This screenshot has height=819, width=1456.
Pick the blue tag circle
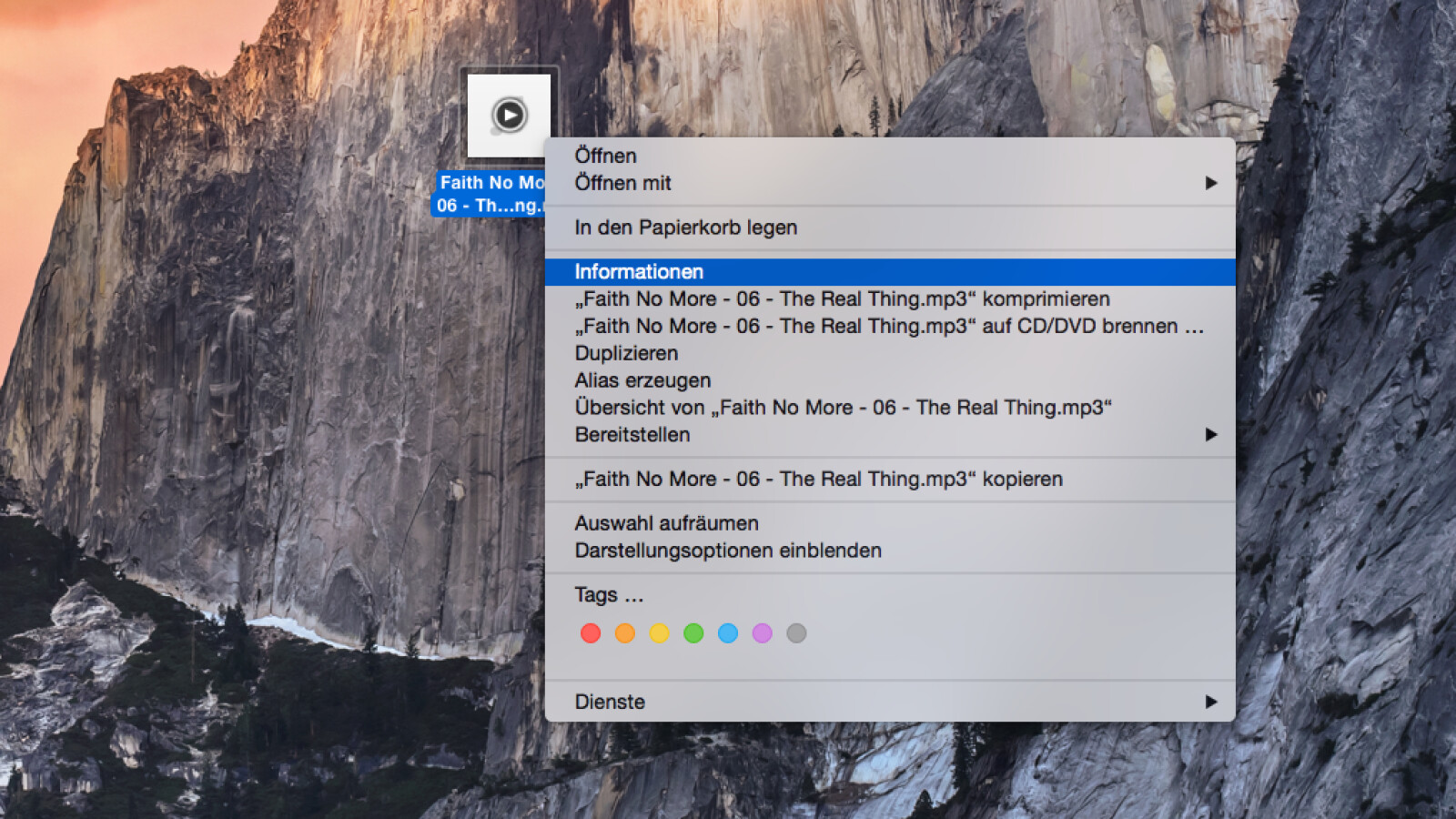(728, 633)
